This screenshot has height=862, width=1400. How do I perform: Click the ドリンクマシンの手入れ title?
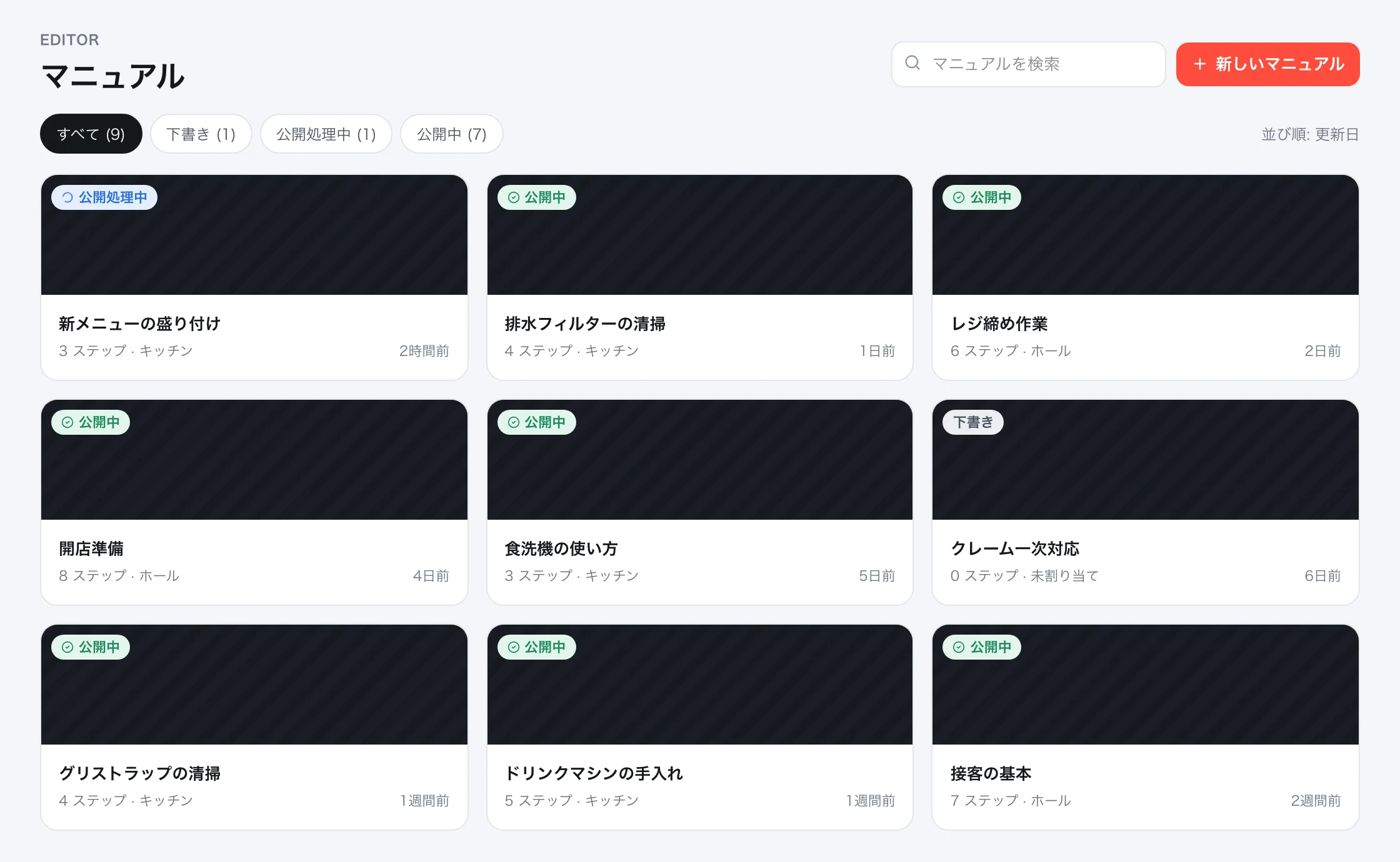593,773
